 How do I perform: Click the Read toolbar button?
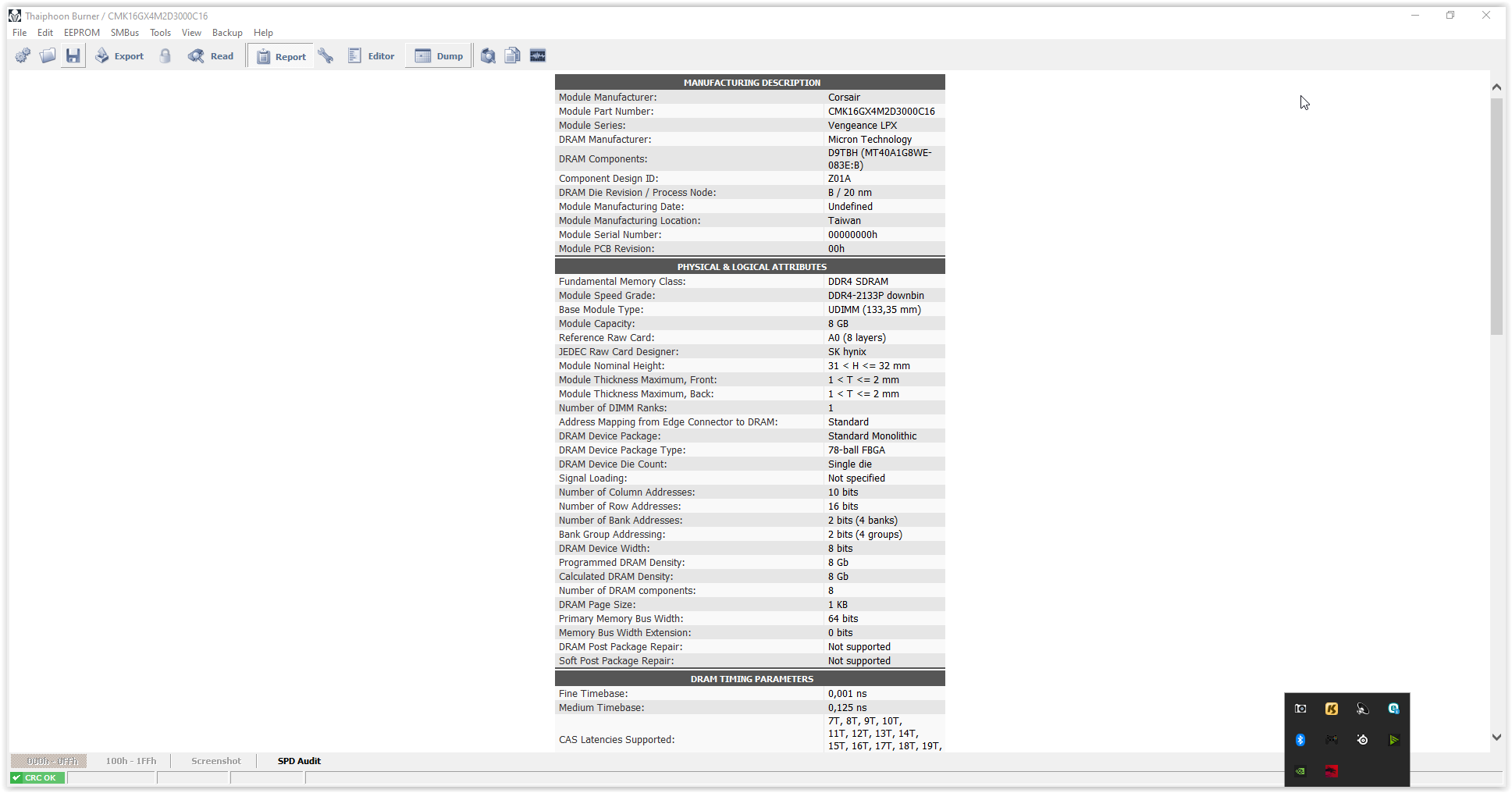211,56
